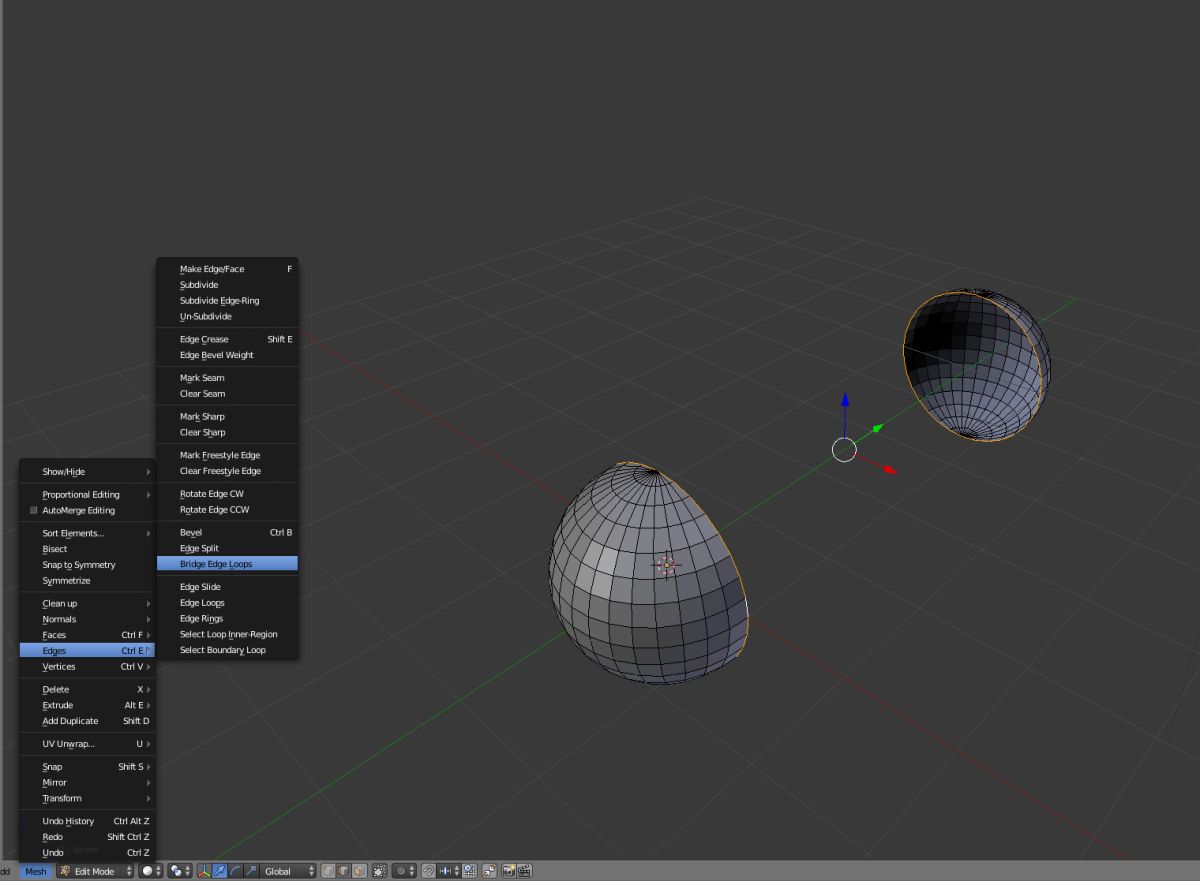Screen dimensions: 1200x881
Task: Choose Mark Seam
Action: [227, 378]
